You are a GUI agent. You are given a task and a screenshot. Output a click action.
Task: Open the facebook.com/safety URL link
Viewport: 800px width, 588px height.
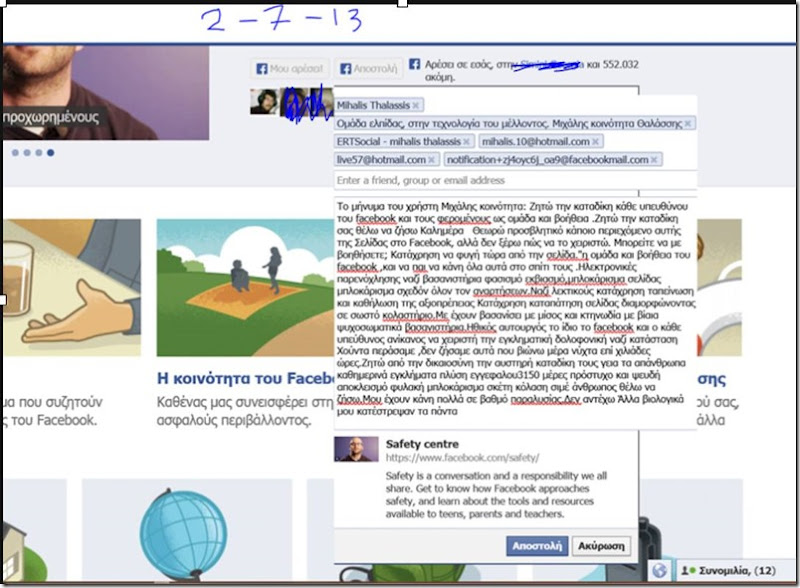click(462, 457)
